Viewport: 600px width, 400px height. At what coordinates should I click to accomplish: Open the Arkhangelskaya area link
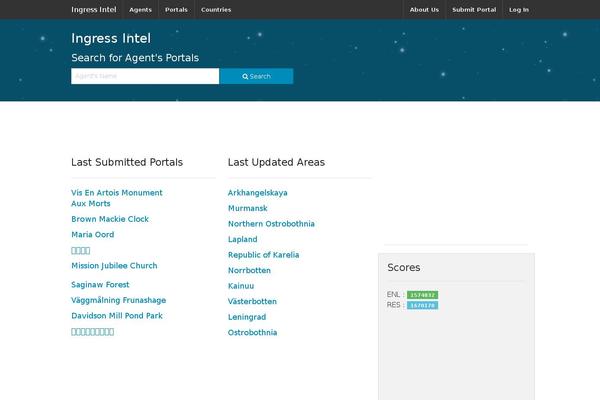[258, 193]
